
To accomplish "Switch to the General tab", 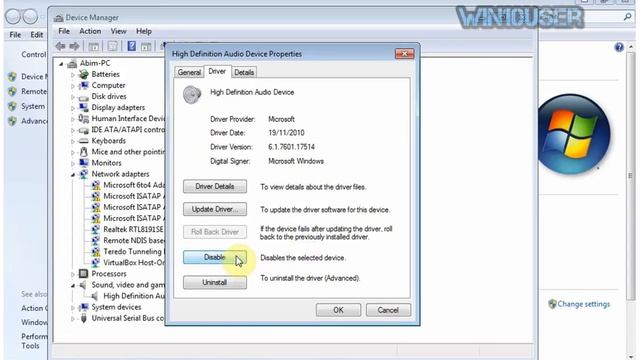I will tap(189, 72).
